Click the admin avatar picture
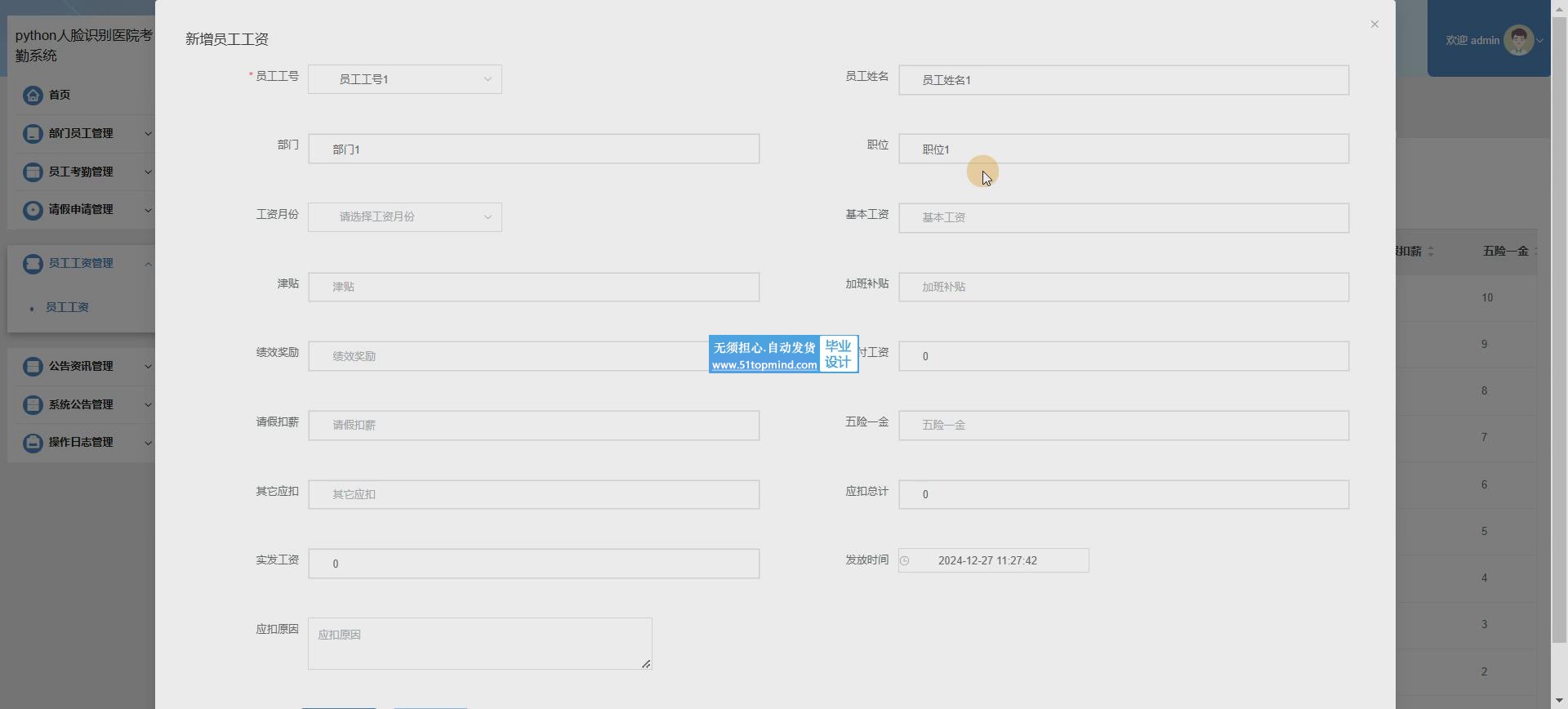Image resolution: width=1568 pixels, height=709 pixels. pos(1518,40)
